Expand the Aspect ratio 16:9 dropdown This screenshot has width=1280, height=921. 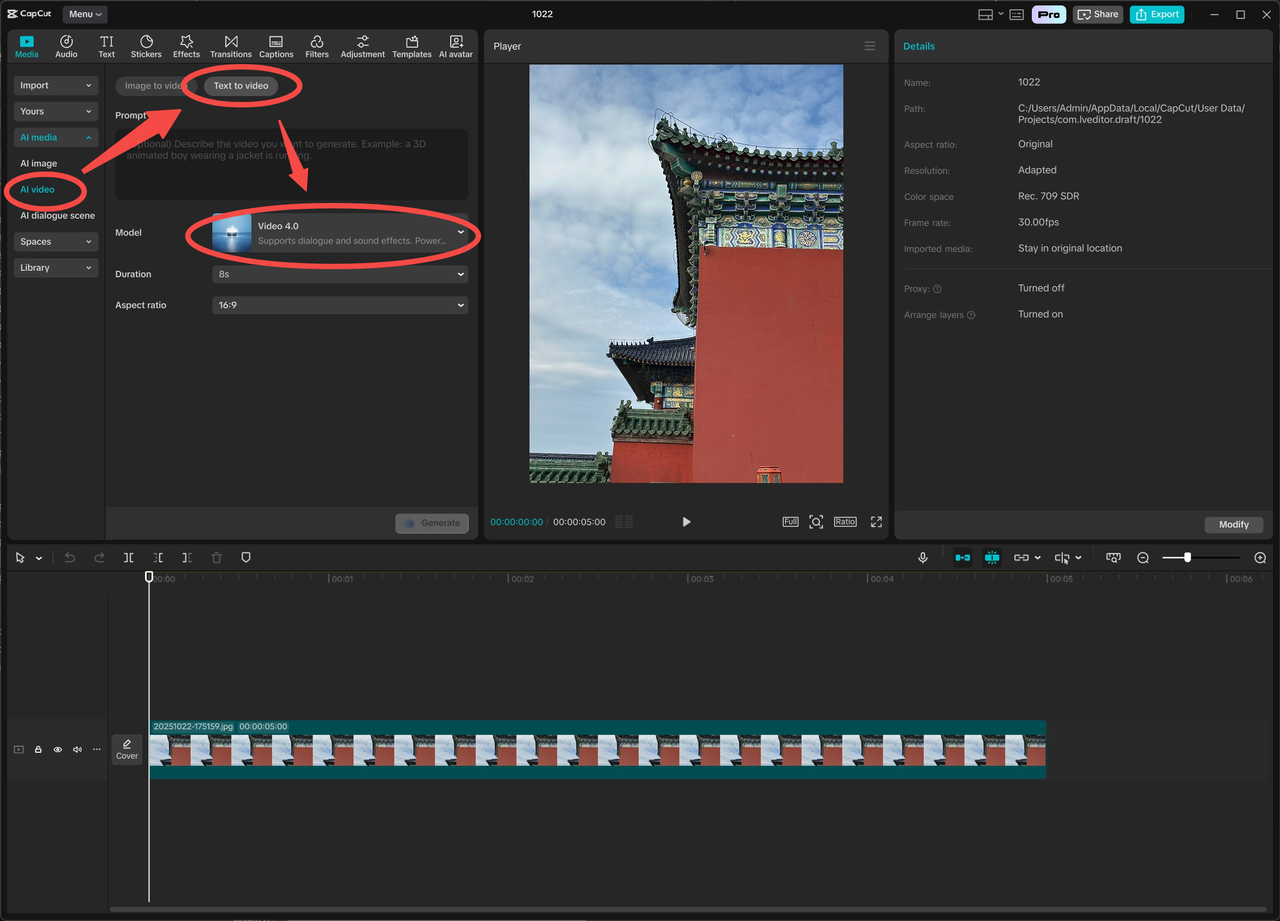click(x=340, y=304)
